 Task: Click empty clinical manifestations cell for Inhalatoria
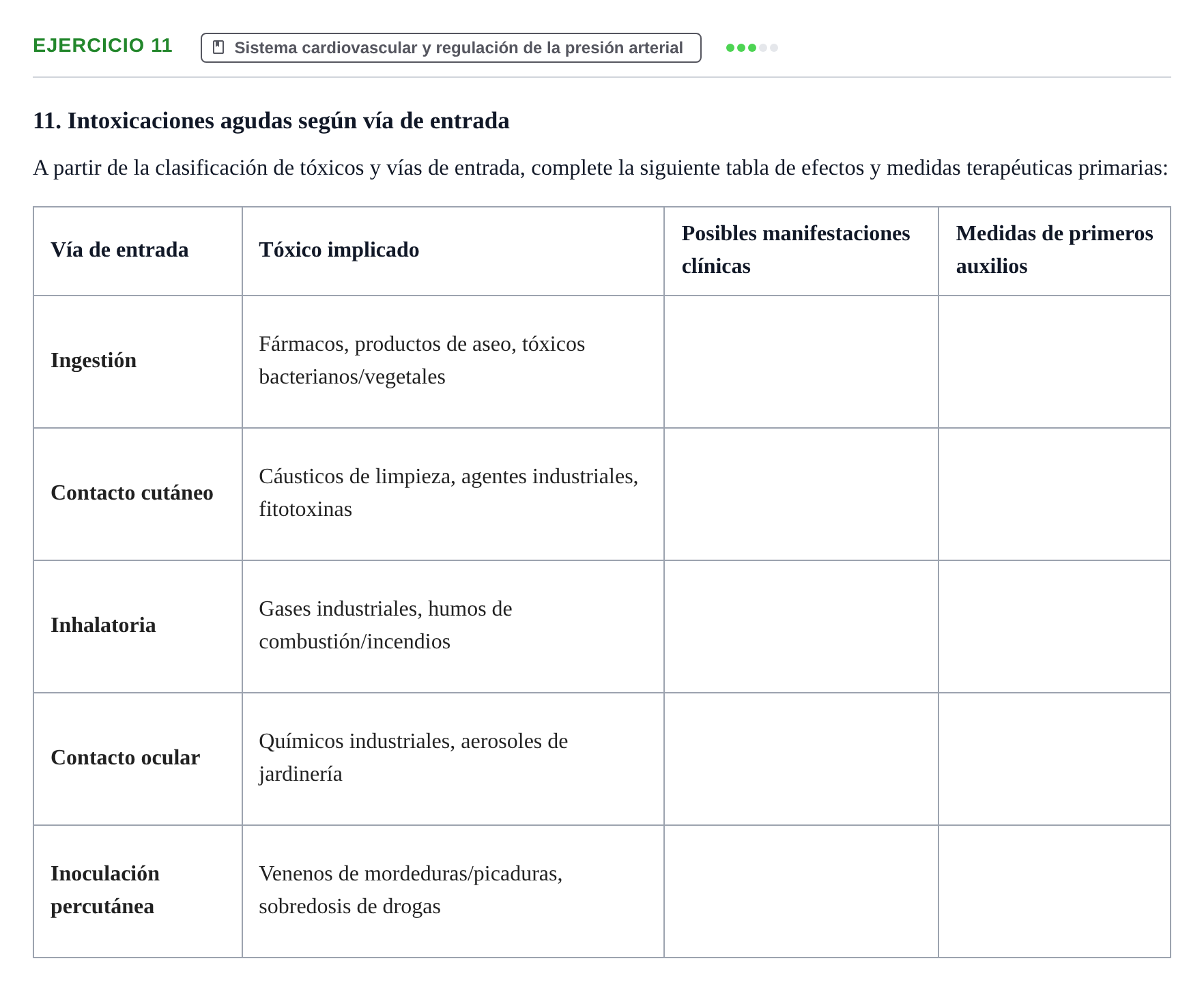point(801,627)
